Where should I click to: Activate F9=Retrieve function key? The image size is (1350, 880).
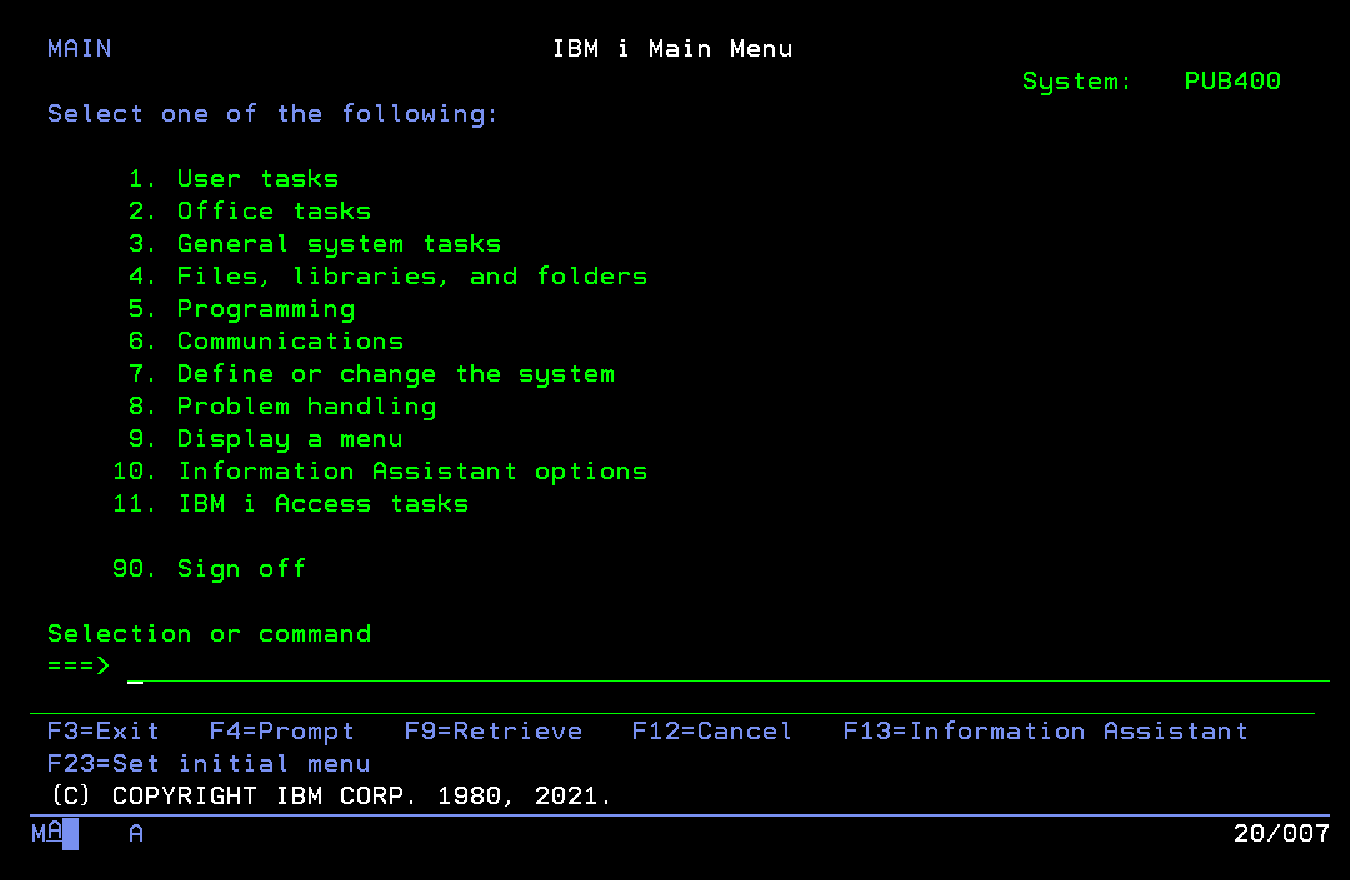point(493,732)
